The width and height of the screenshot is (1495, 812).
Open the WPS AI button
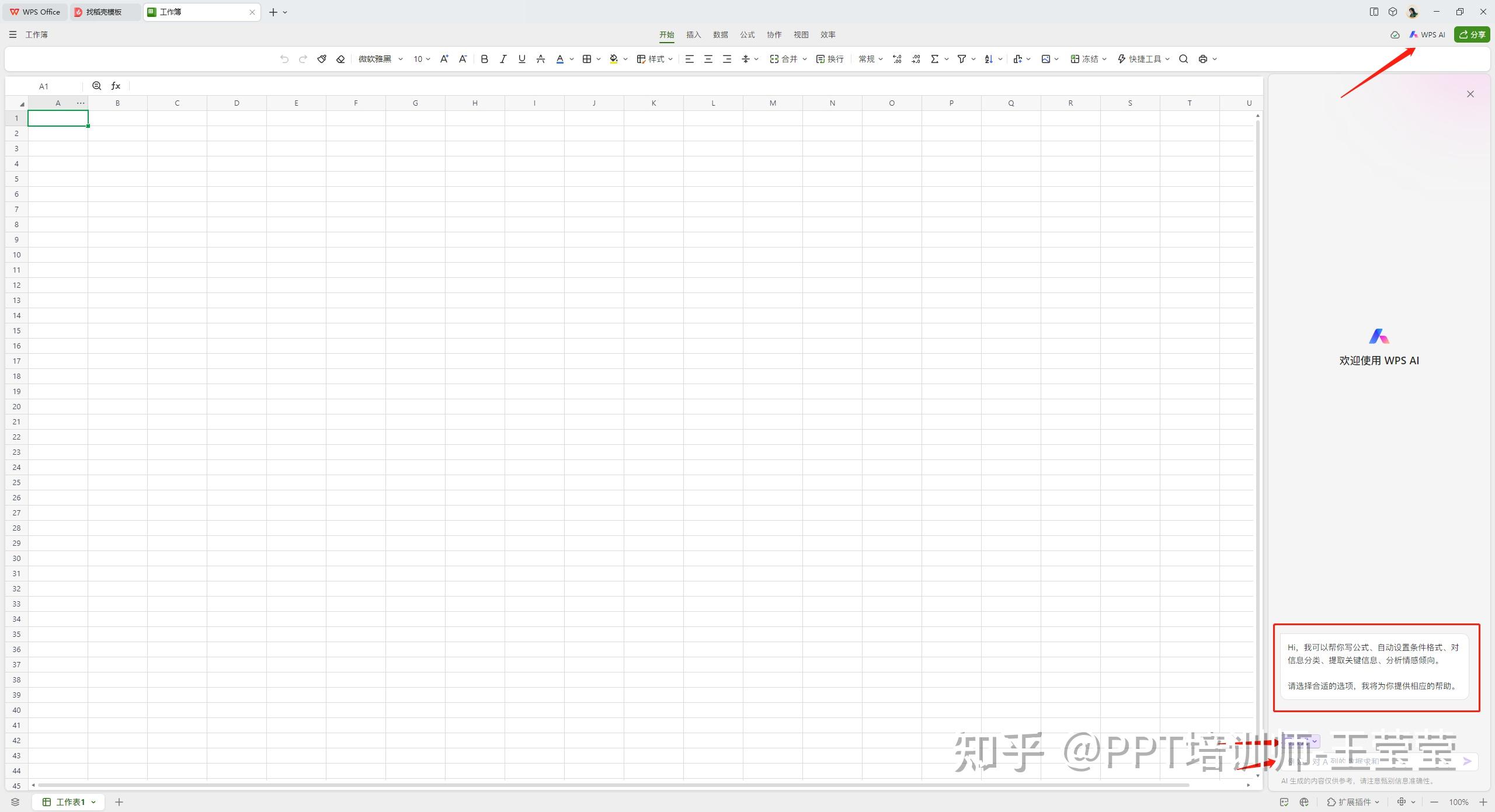click(1427, 35)
